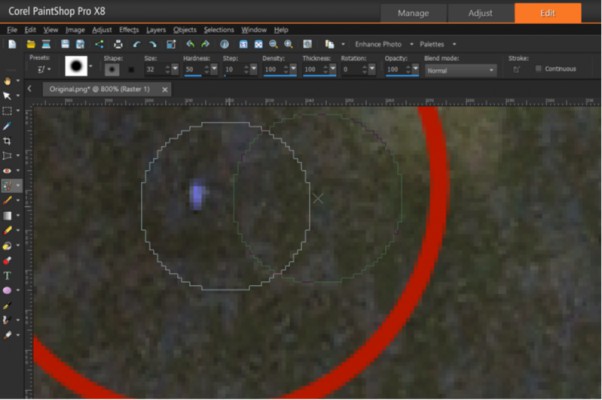
Task: Select the Straighten perspective tool
Action: pyautogui.click(x=7, y=156)
